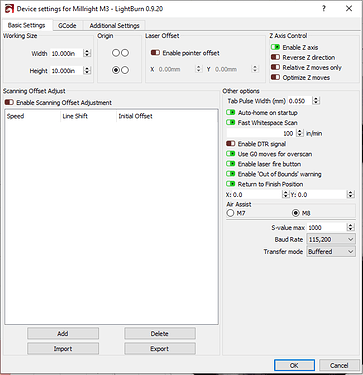Disable Enable laser fire button option

pyautogui.click(x=231, y=164)
